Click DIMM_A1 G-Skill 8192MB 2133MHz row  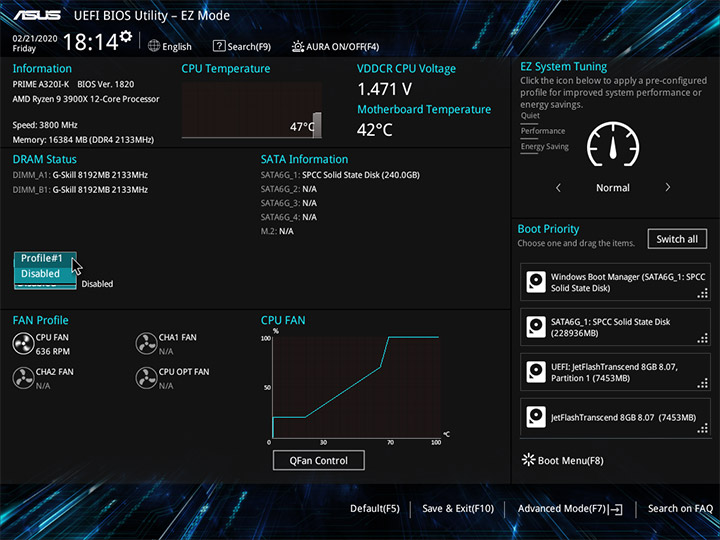tap(80, 175)
